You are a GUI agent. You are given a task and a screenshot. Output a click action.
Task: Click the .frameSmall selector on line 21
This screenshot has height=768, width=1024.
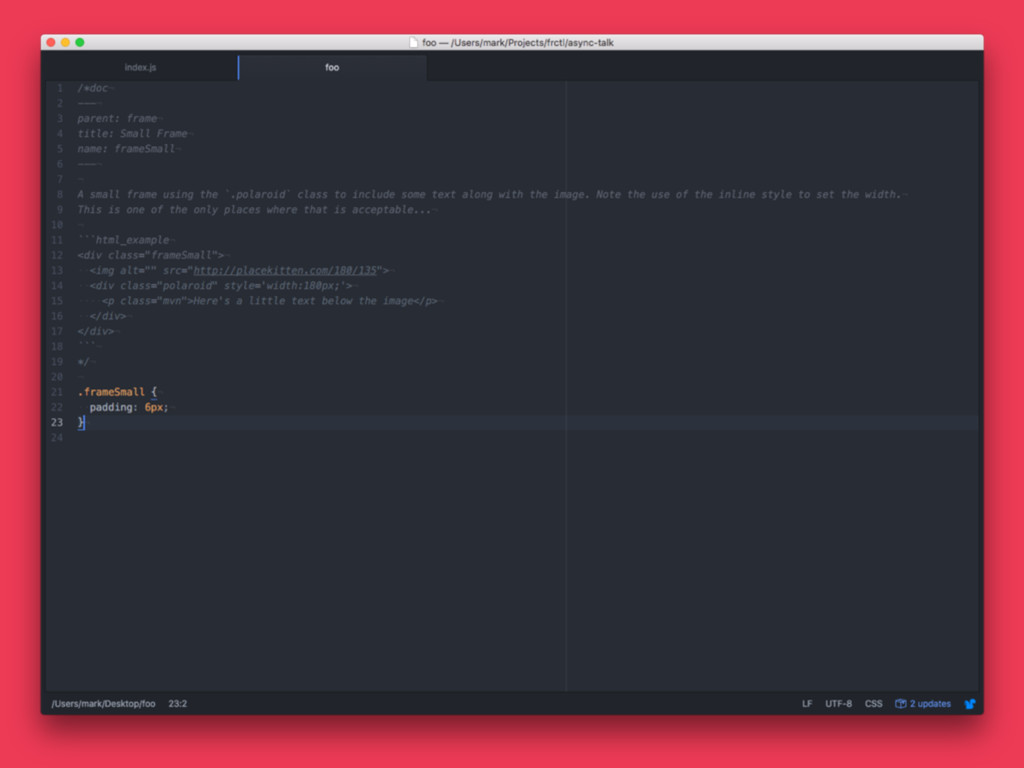click(111, 392)
